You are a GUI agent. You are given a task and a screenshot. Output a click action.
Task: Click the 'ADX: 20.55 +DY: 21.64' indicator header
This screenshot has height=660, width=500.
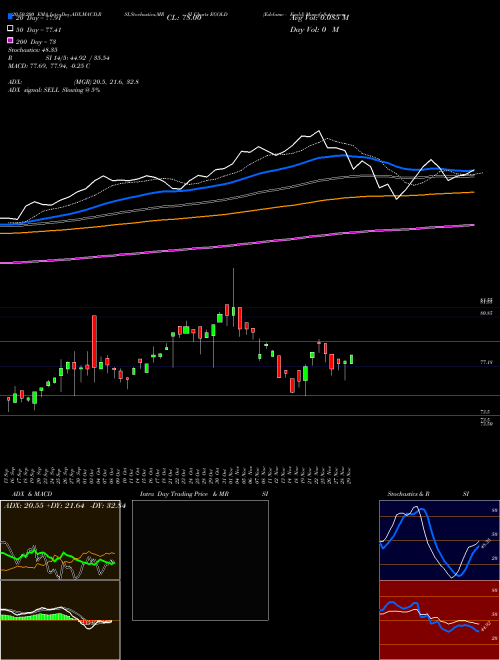tap(64, 506)
